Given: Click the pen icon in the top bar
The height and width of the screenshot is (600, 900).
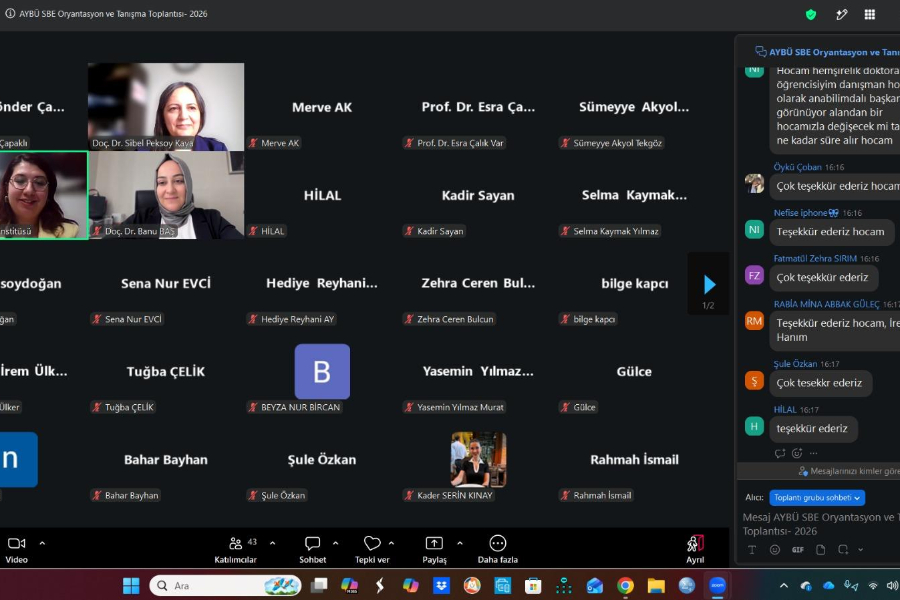Looking at the screenshot, I should pos(841,14).
